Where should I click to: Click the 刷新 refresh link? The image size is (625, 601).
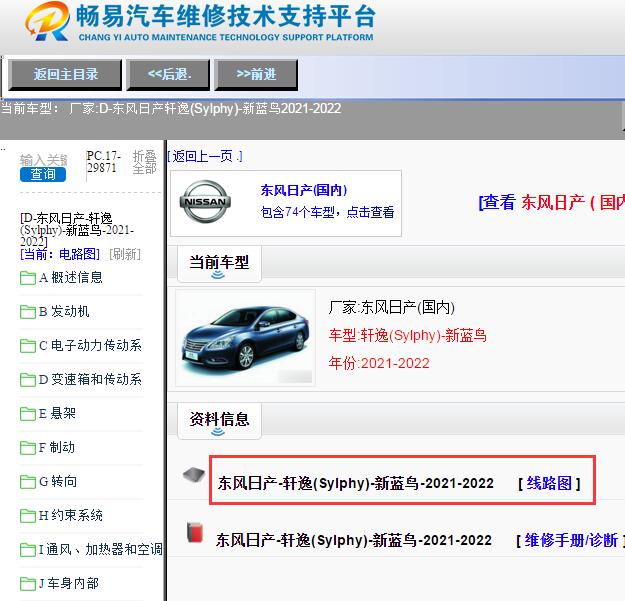pos(125,254)
